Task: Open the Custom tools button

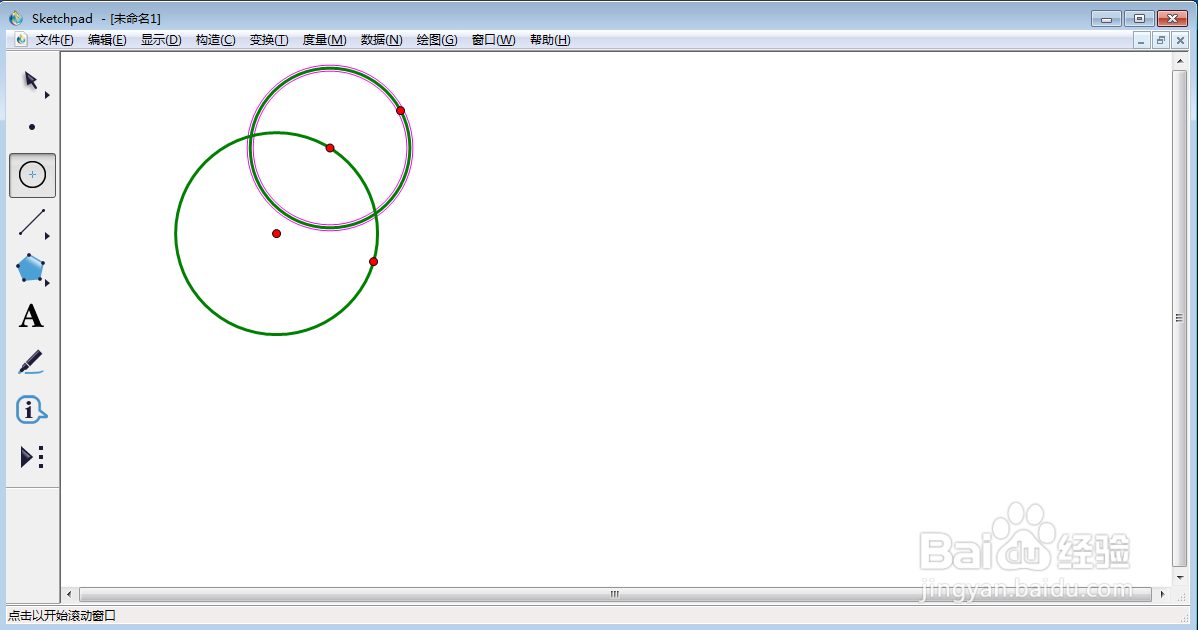Action: coord(31,457)
